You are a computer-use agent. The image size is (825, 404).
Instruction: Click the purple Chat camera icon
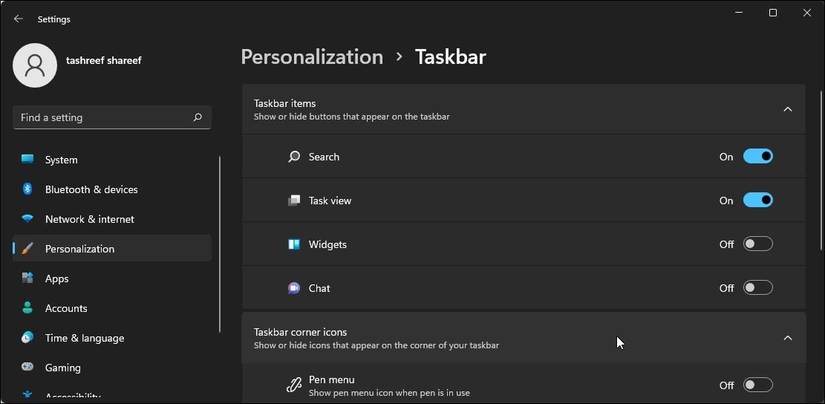[294, 288]
